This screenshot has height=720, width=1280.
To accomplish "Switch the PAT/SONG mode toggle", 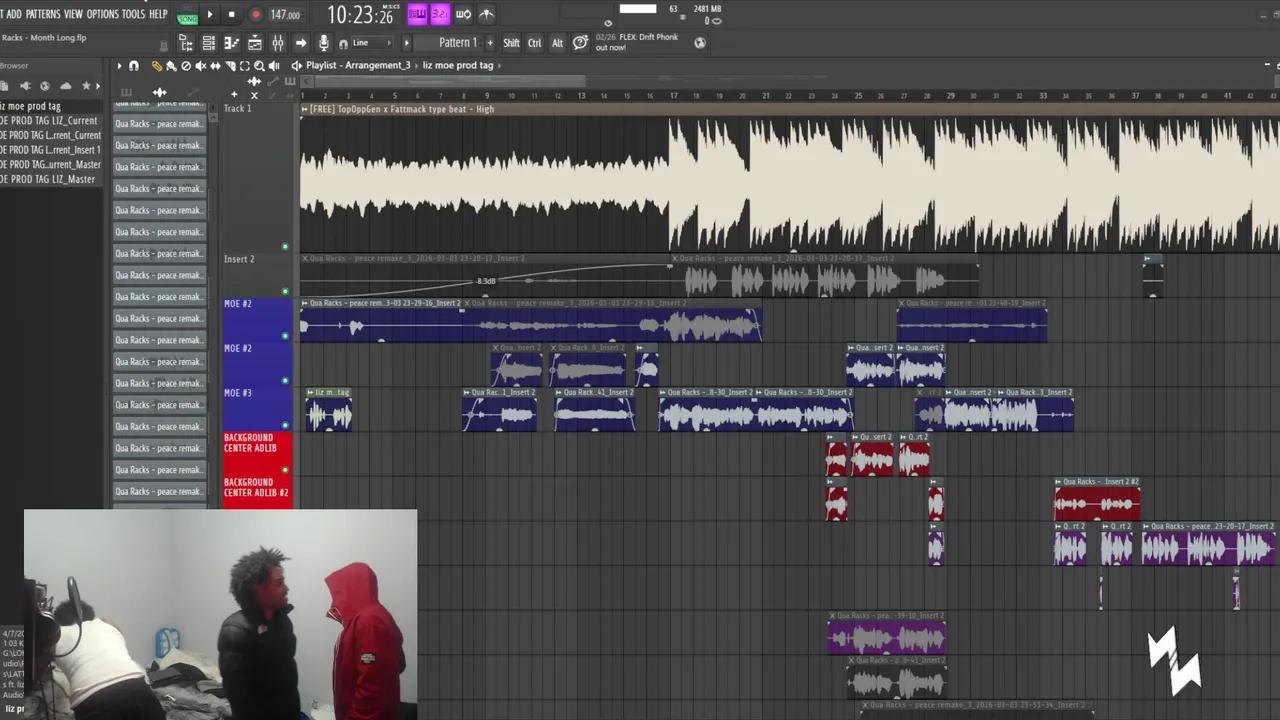I will 187,15.
